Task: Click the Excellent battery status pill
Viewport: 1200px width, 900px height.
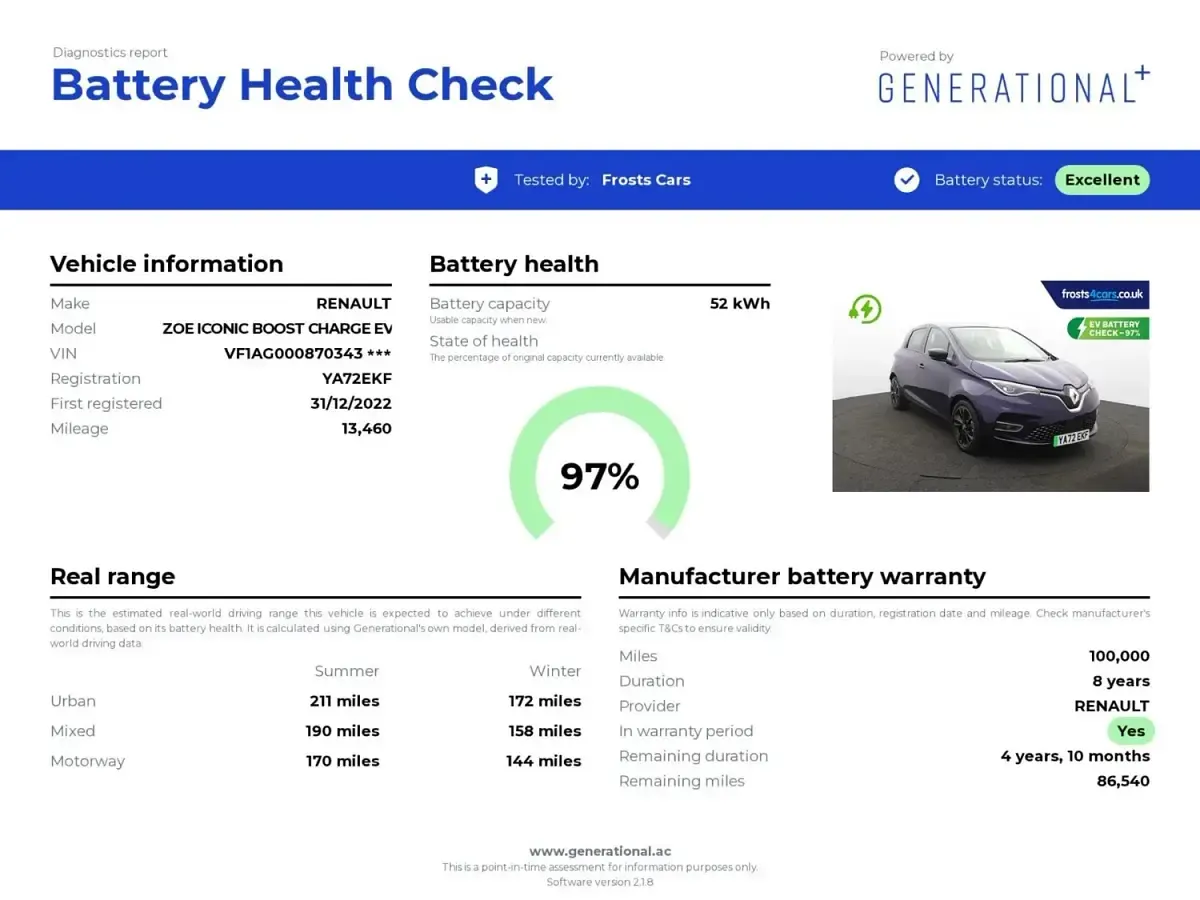Action: click(1102, 180)
